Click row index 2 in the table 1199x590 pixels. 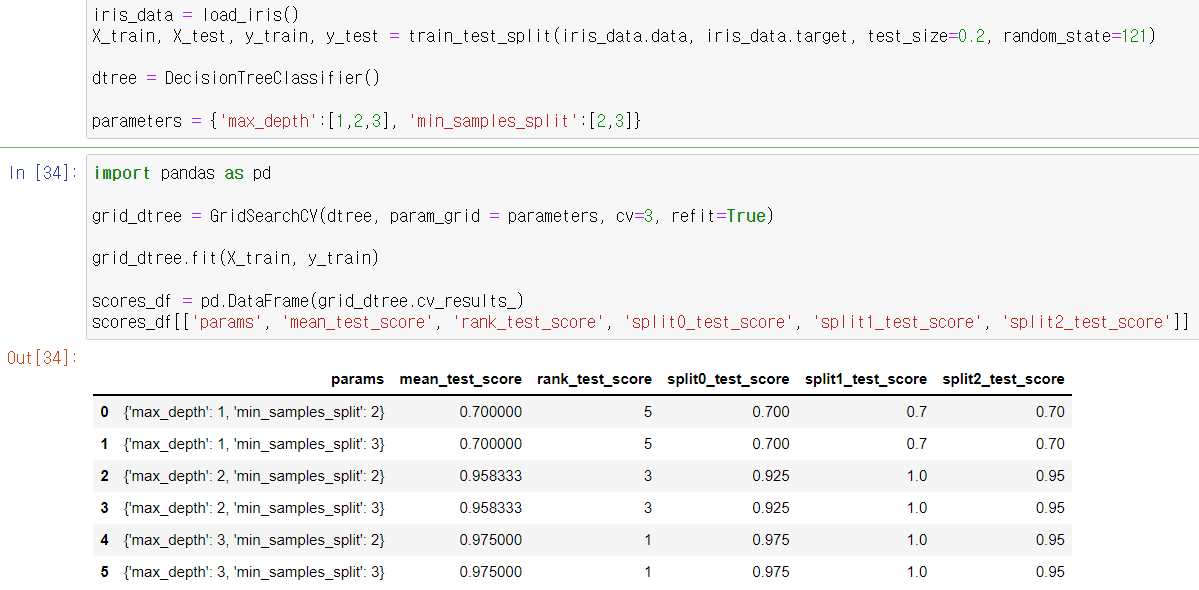(x=105, y=476)
